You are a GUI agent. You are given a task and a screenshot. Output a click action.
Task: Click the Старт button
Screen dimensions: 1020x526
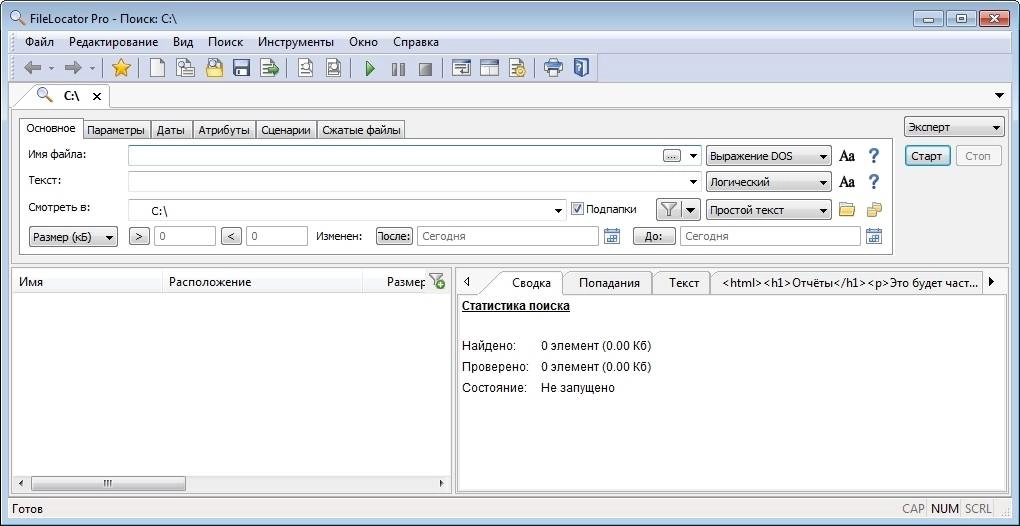click(927, 157)
